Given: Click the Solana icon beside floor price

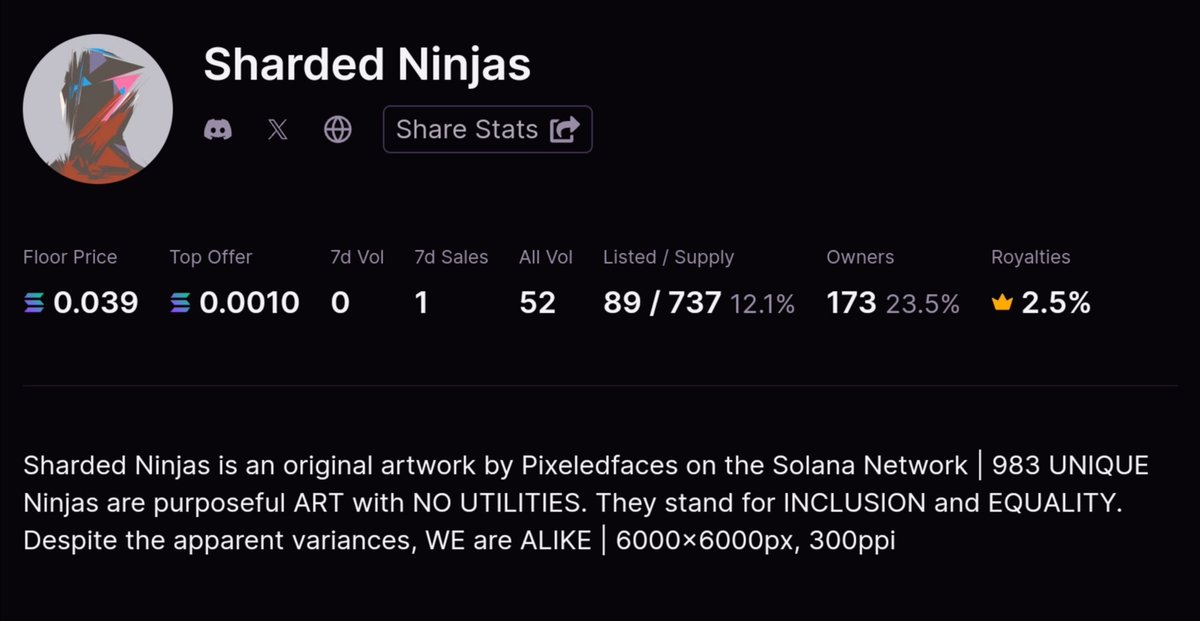Looking at the screenshot, I should (34, 303).
